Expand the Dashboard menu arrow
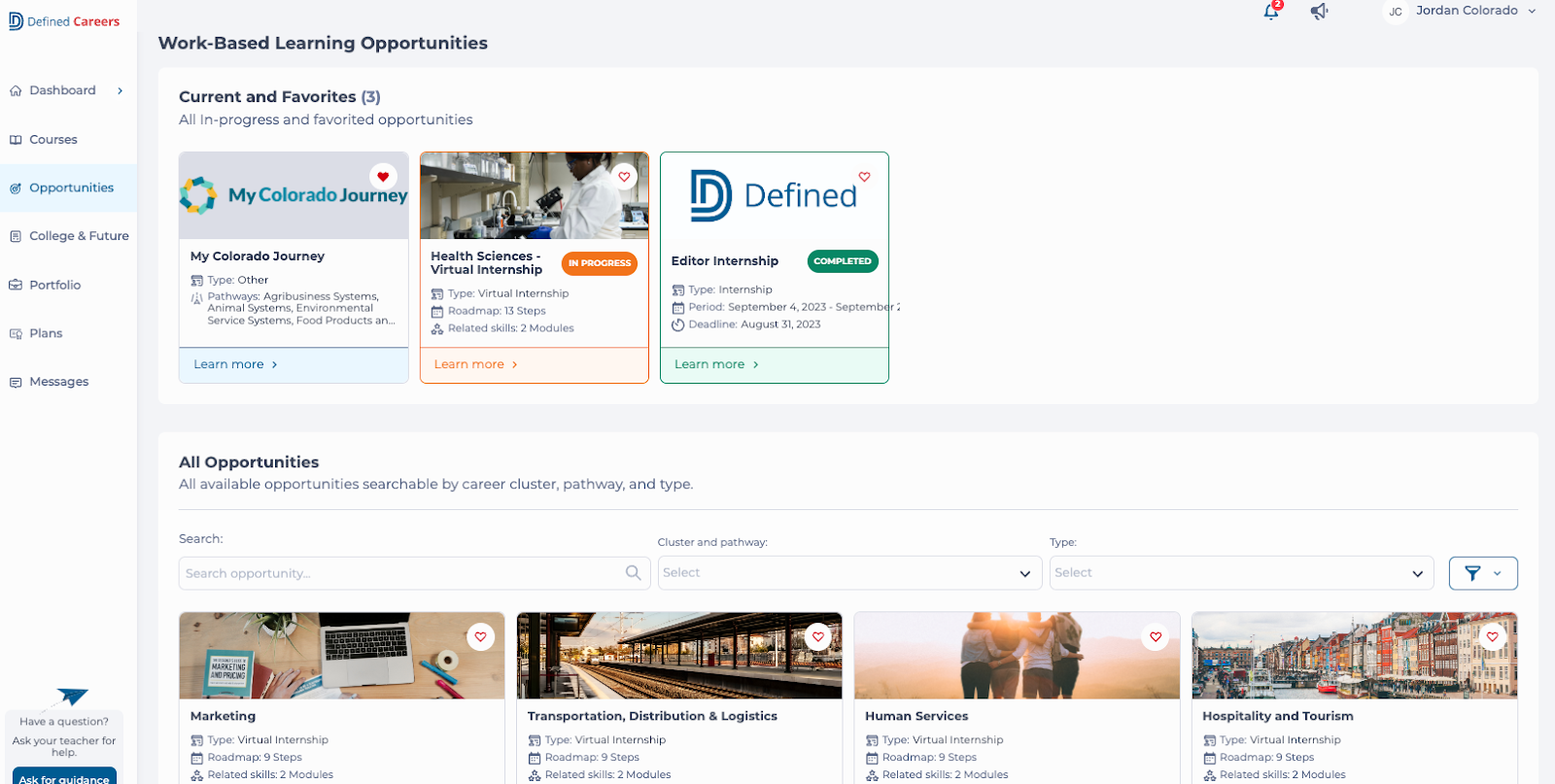 [121, 90]
